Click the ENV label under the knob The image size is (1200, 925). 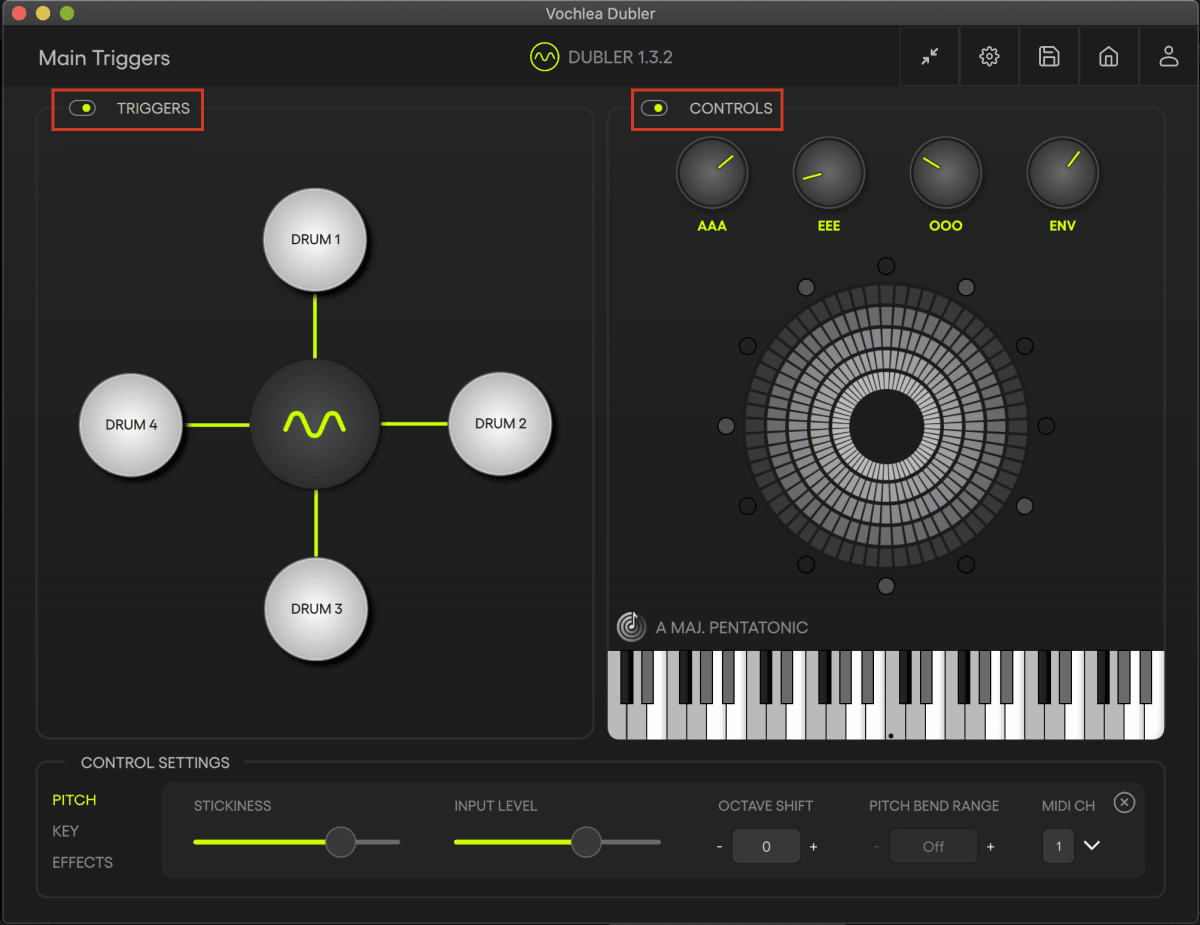(1062, 226)
